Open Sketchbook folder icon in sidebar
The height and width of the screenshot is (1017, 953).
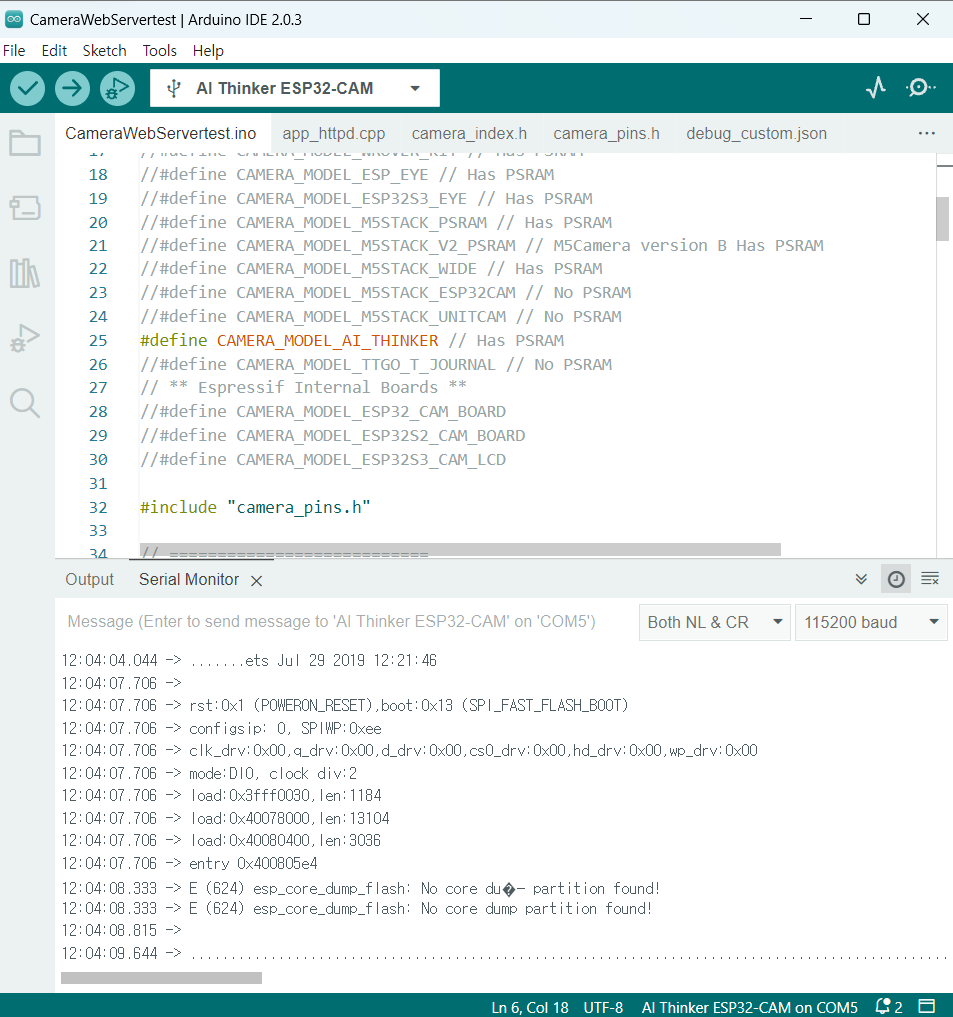click(25, 144)
